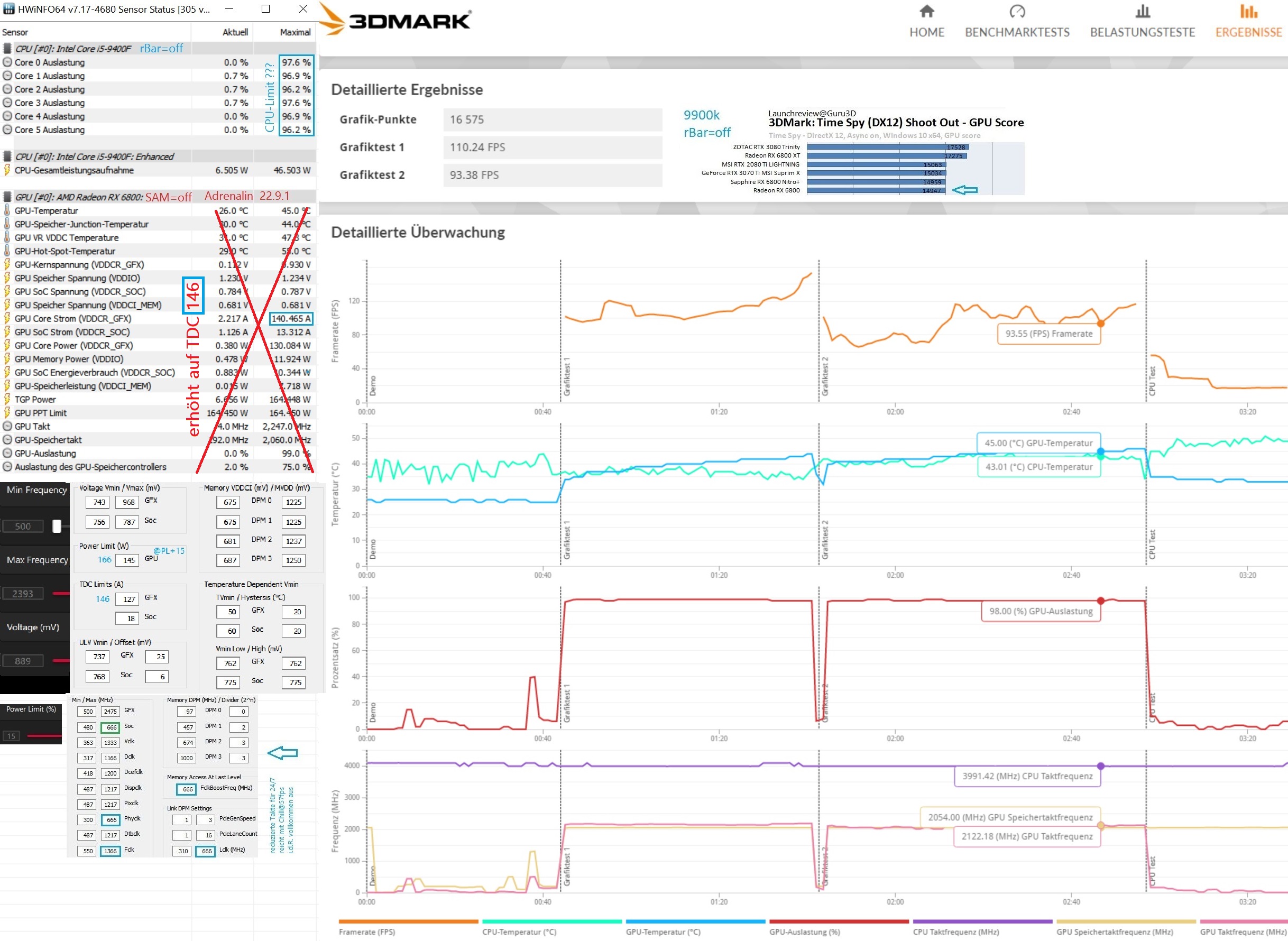Click the 3DMark logo
1288x941 pixels.
pos(397,20)
